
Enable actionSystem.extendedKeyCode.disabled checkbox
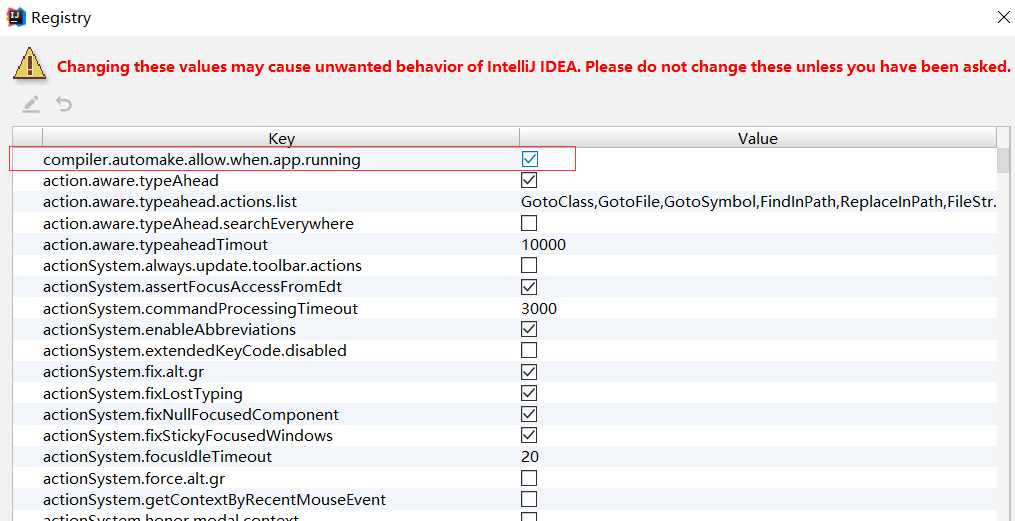(x=530, y=350)
